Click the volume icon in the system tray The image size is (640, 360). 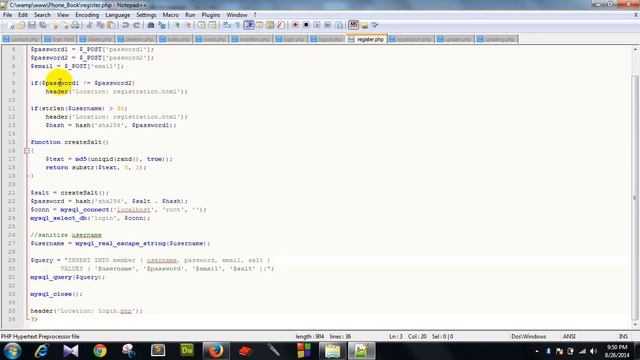point(593,351)
